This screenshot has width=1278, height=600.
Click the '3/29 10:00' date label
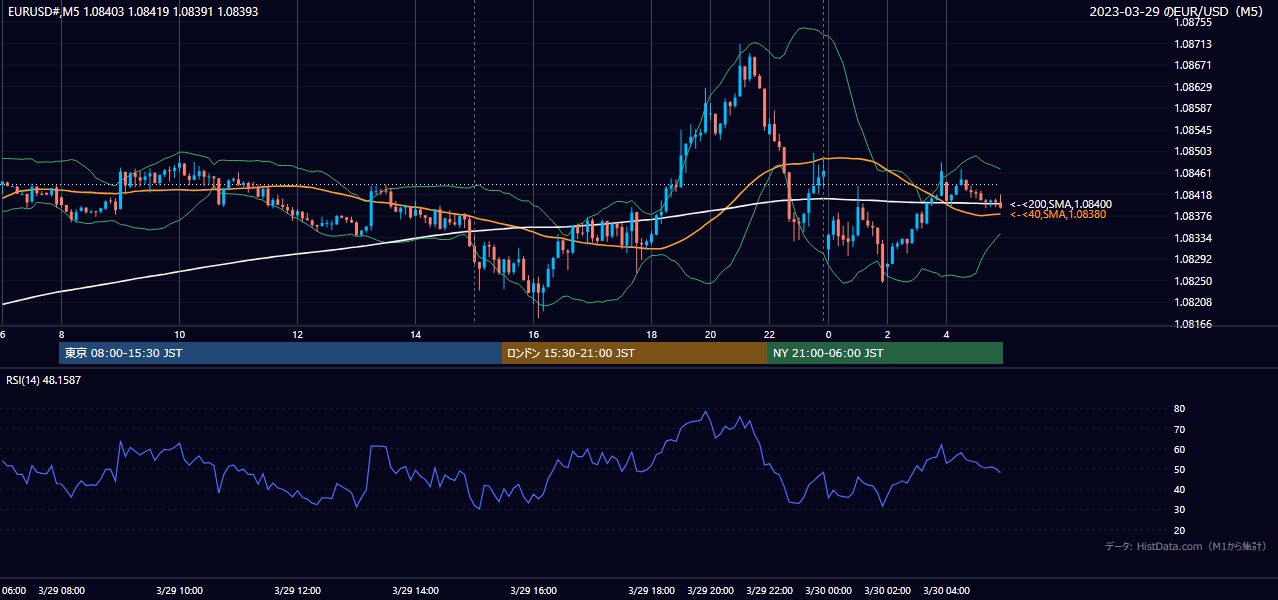(179, 591)
